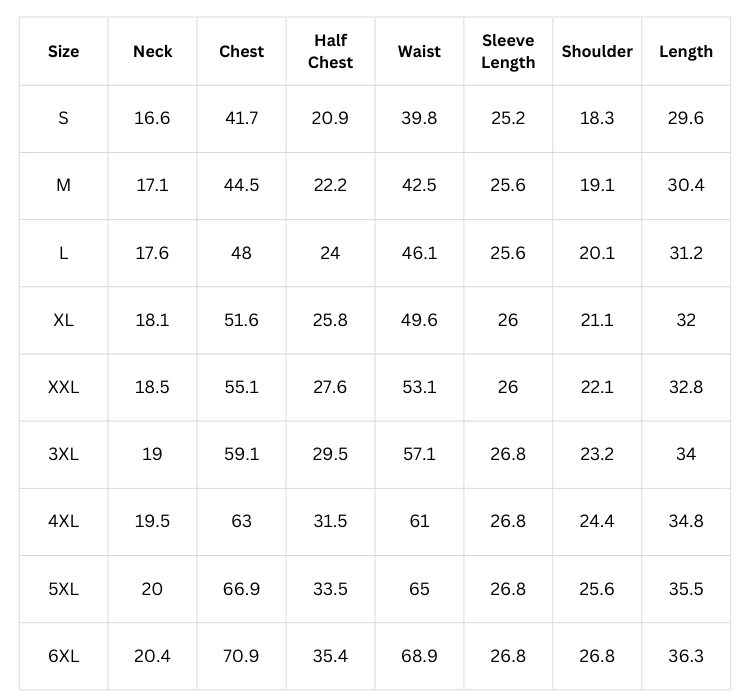Select the waist value 46.1

point(419,253)
